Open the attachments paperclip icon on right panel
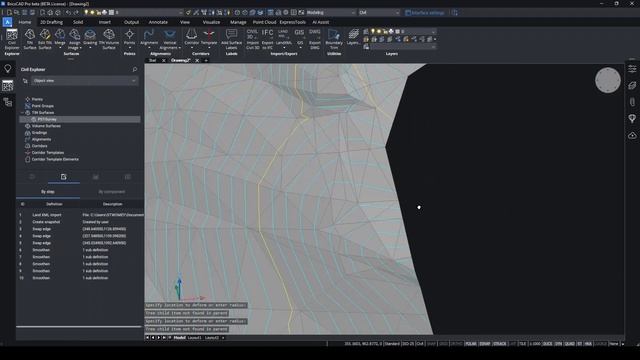The width and height of the screenshot is (640, 360). coord(632,102)
